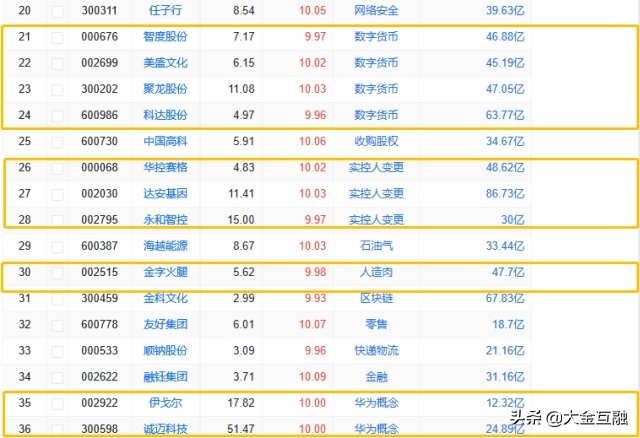Click the 石油气 concept link
This screenshot has height=438, width=640.
pos(376,245)
